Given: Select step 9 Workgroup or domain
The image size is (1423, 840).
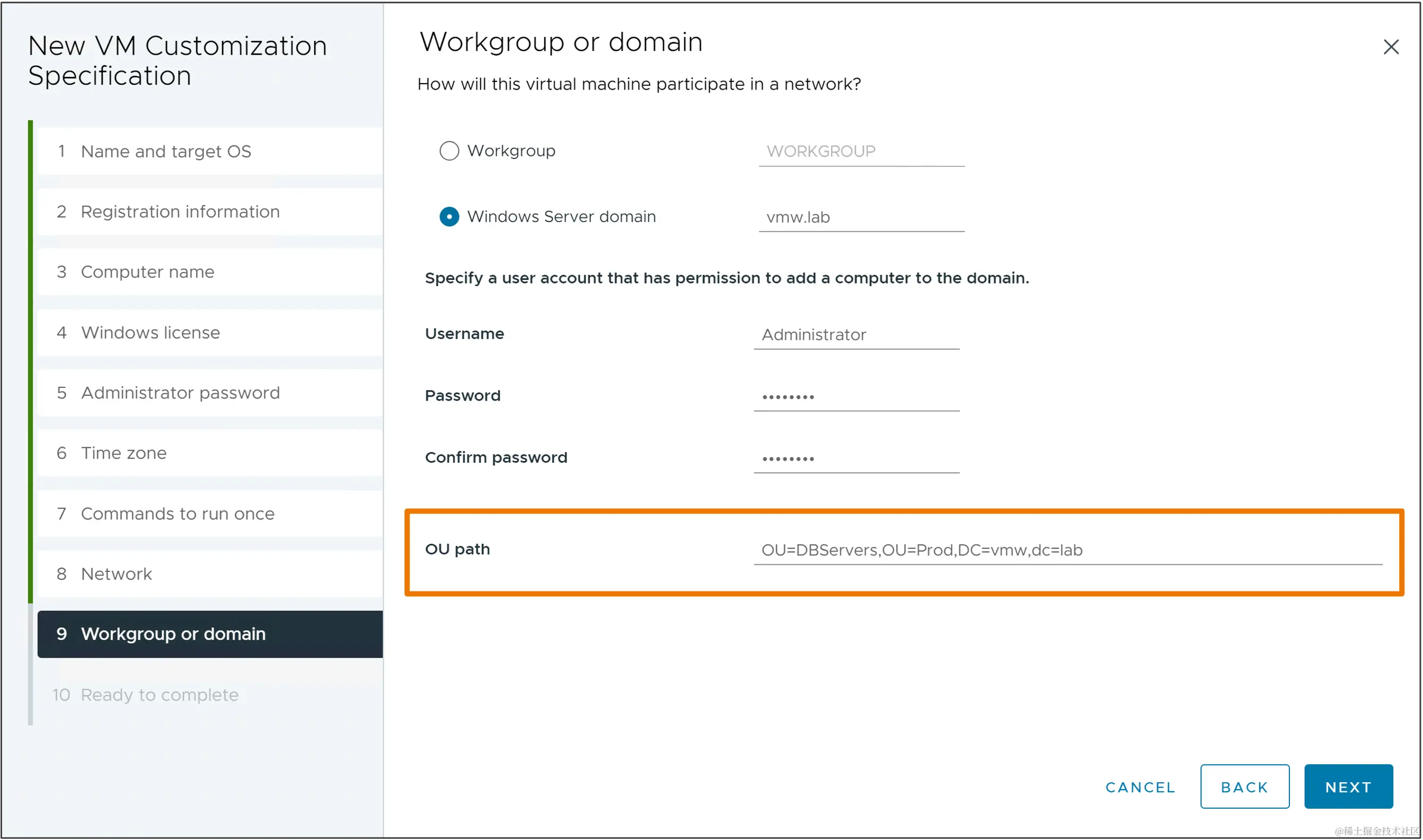Looking at the screenshot, I should point(173,634).
